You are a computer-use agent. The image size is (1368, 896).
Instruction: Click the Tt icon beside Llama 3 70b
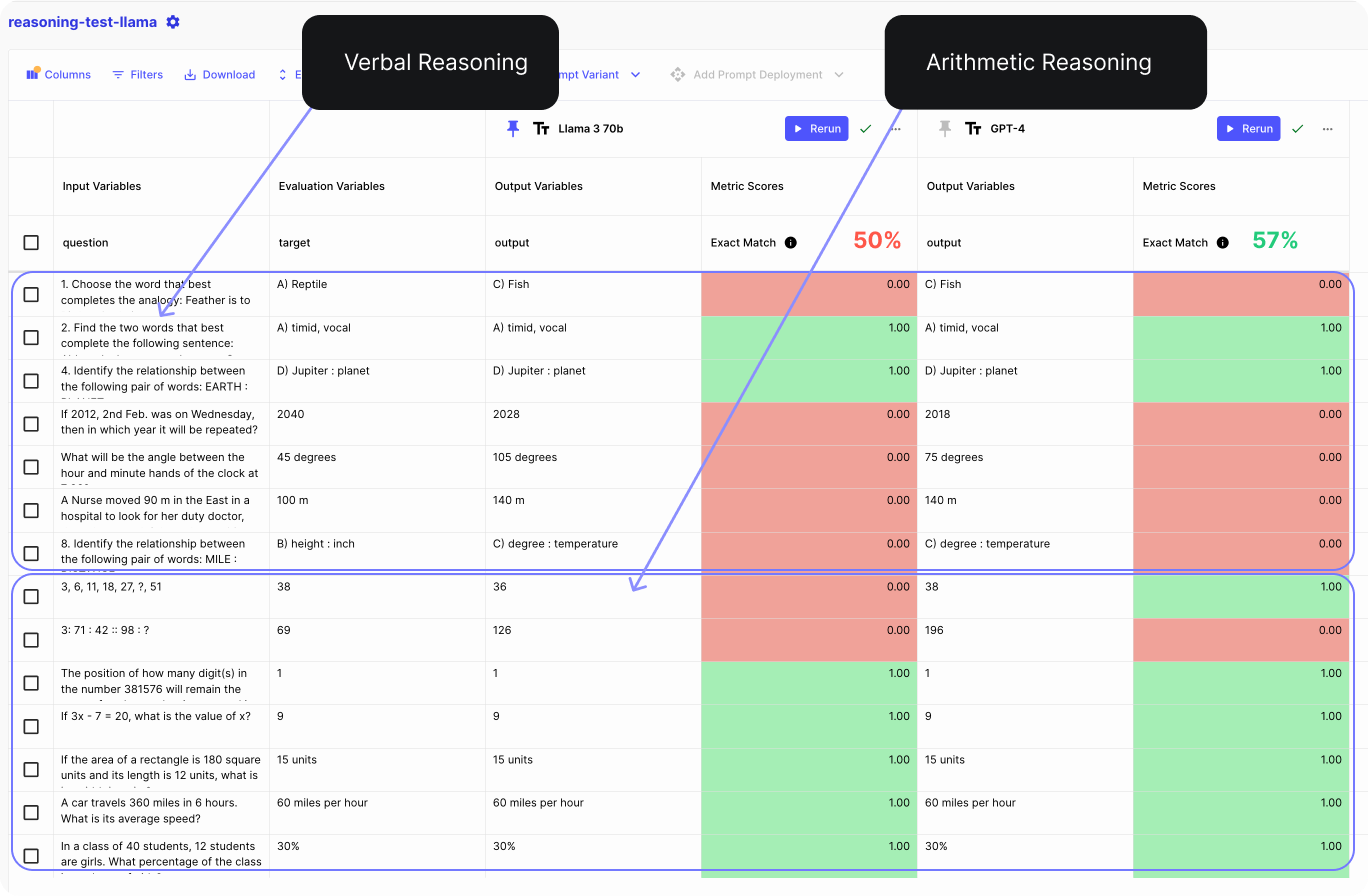[x=541, y=129]
